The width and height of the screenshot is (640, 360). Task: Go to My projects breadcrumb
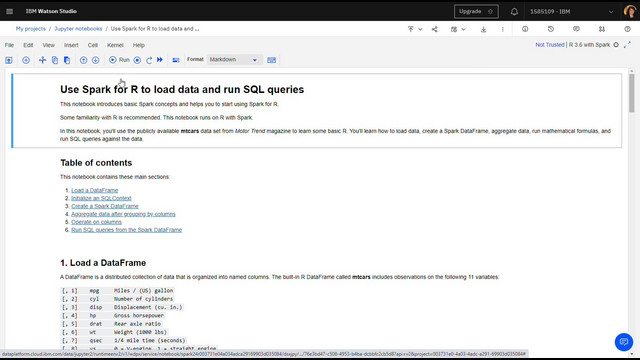tap(31, 29)
